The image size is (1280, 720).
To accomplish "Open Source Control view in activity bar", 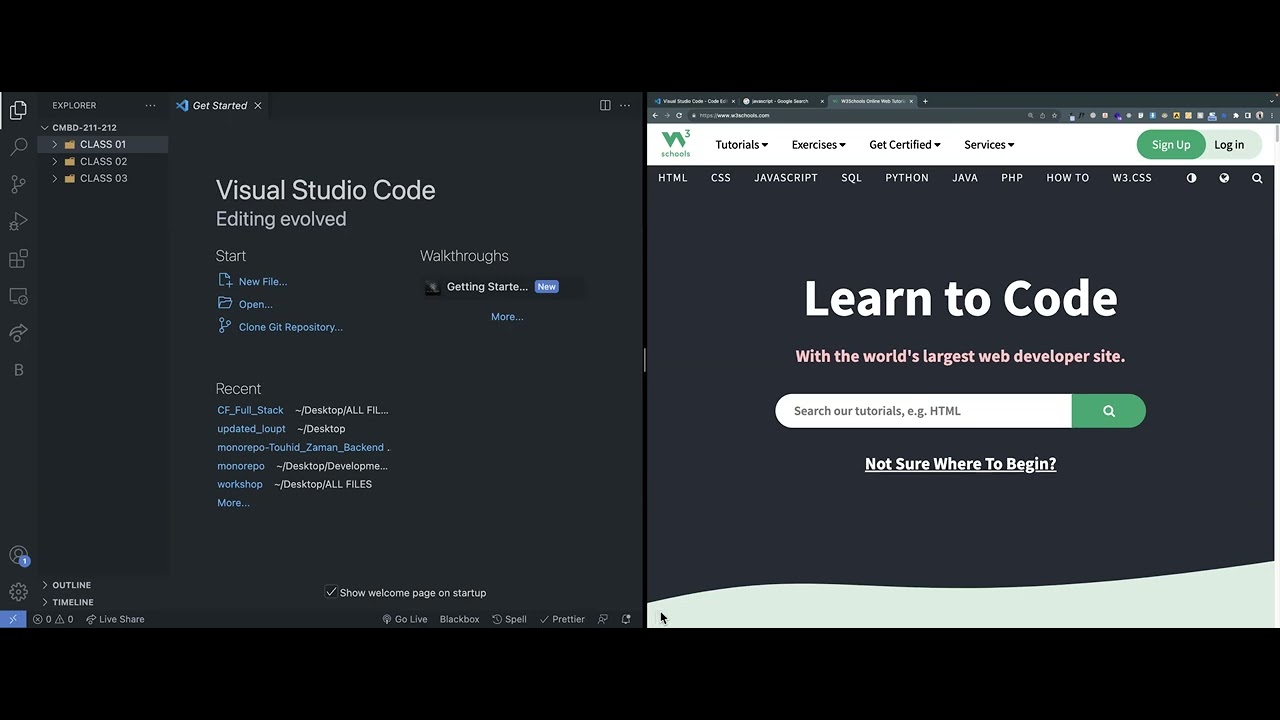I will click(18, 184).
